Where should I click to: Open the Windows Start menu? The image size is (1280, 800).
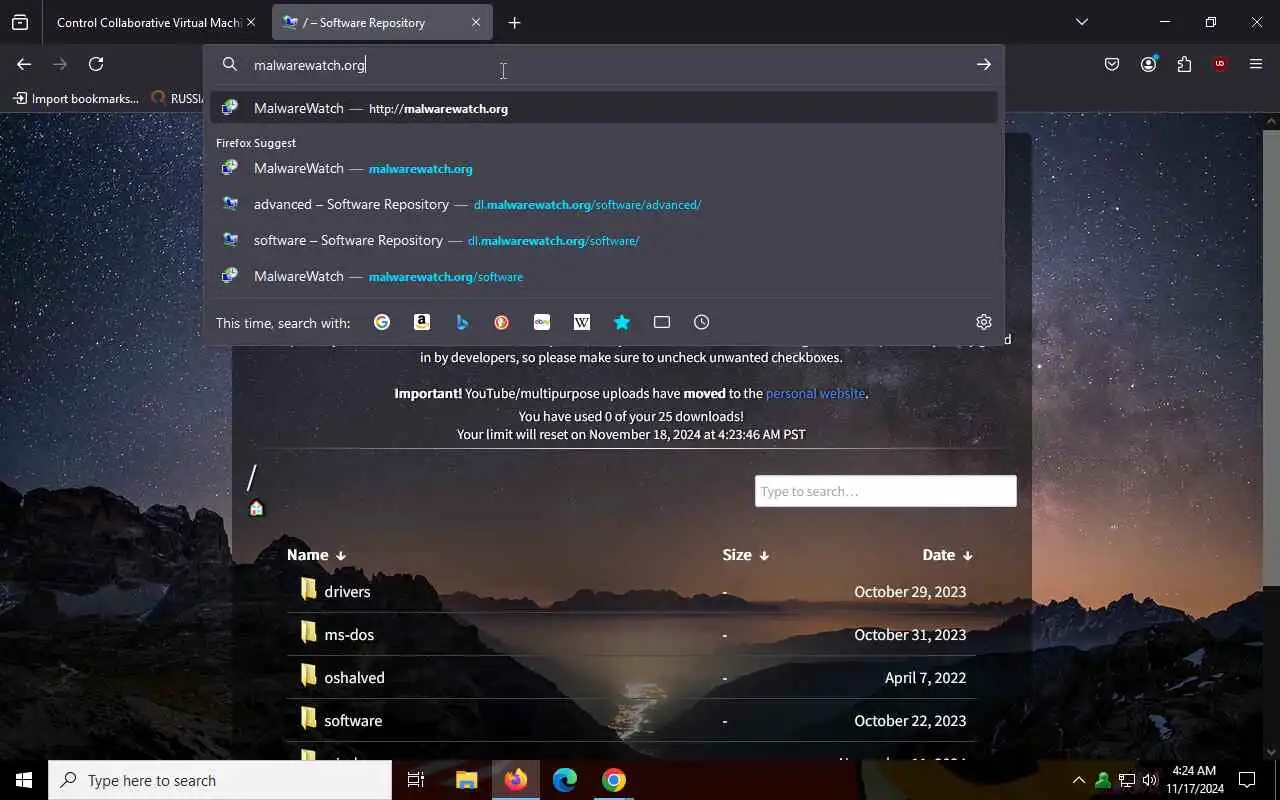click(x=24, y=780)
